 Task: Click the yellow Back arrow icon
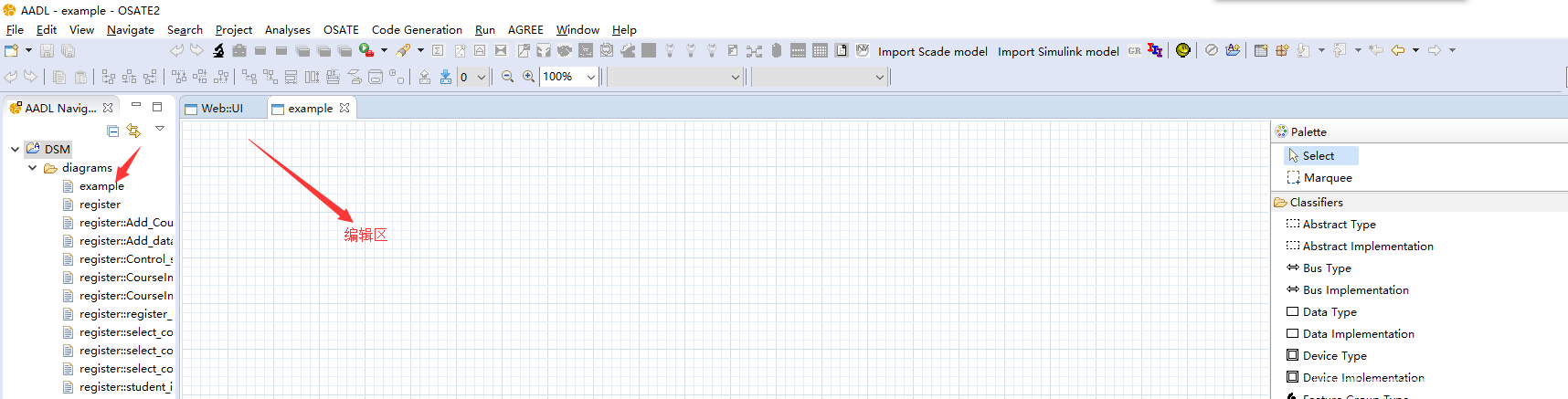pos(1398,50)
